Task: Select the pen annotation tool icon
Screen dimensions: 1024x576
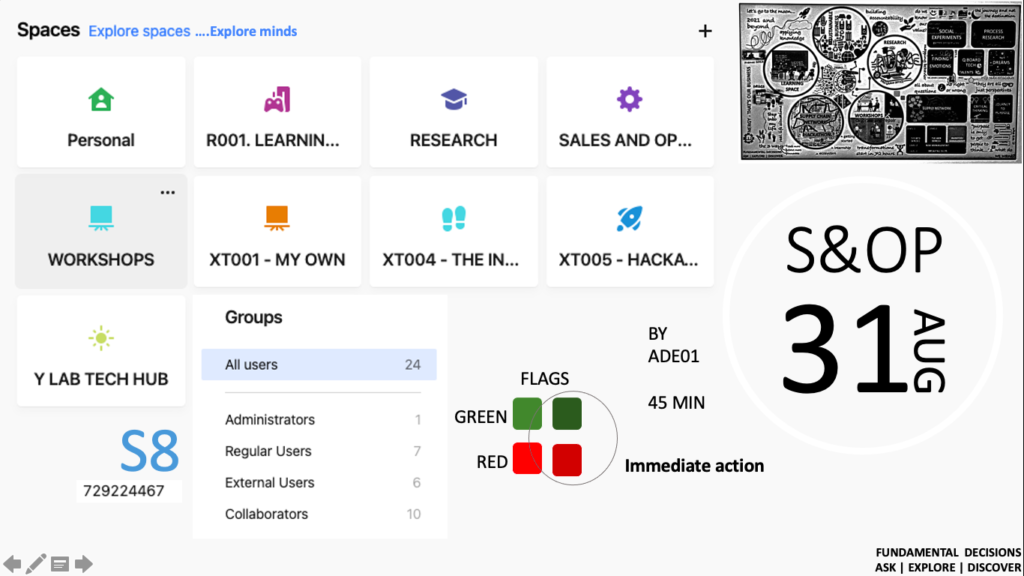Action: [x=36, y=564]
